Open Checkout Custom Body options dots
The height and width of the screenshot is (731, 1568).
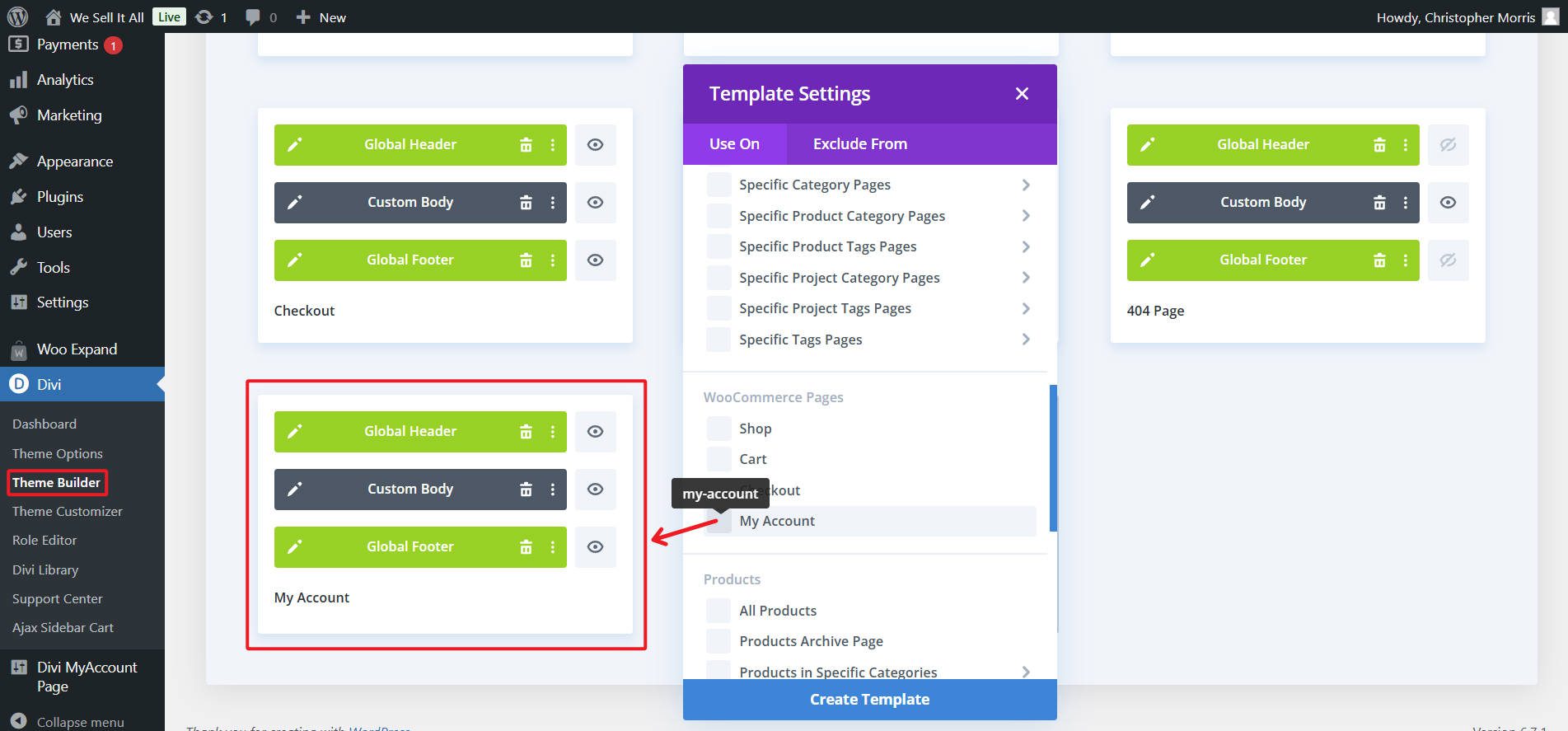click(553, 203)
